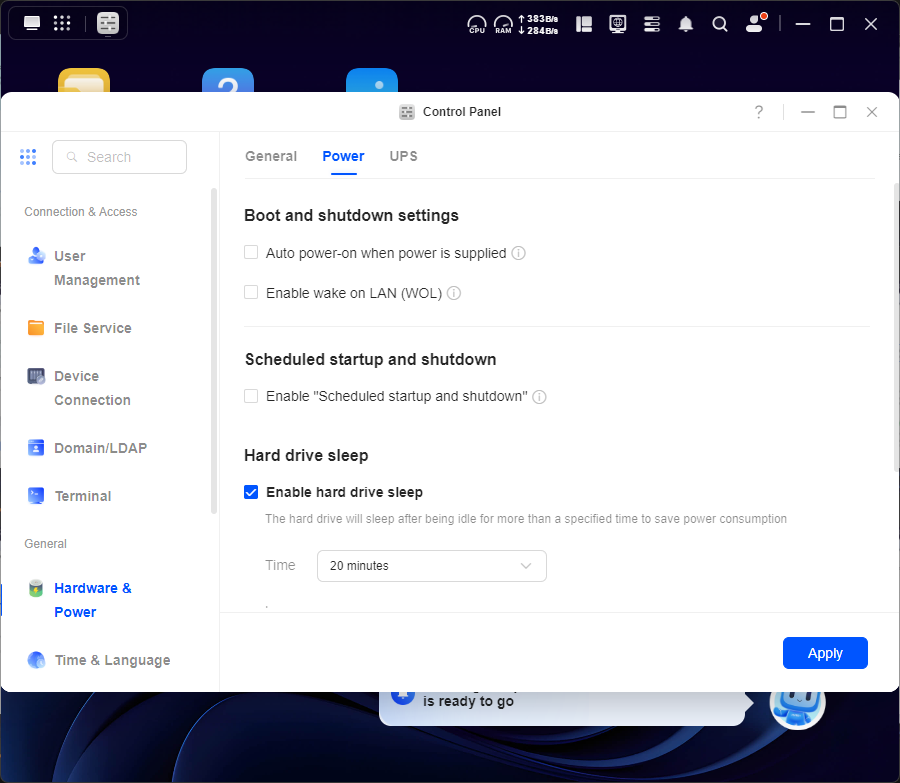The image size is (900, 783).
Task: Open Control Panel help question mark
Action: coord(759,112)
